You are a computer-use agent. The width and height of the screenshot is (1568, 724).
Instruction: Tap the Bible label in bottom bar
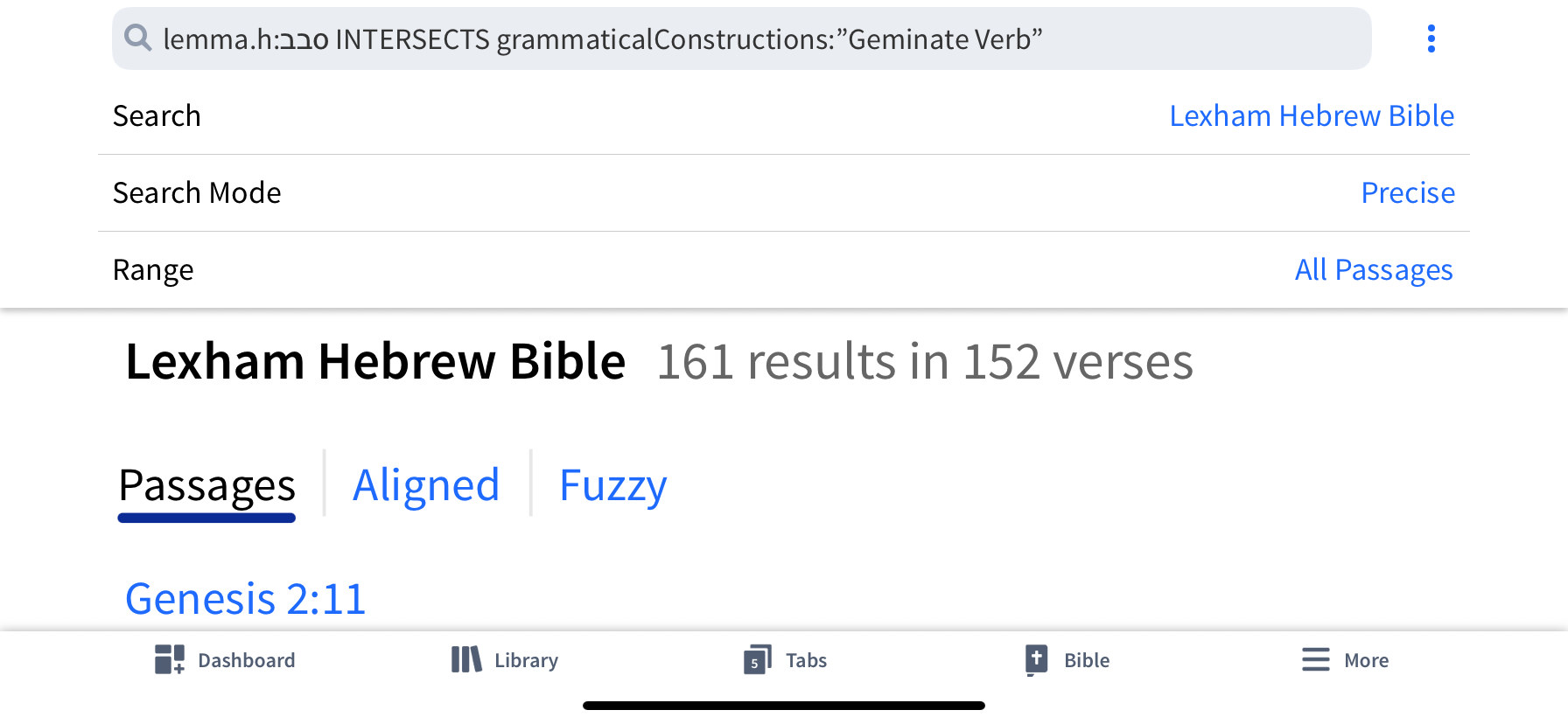pos(1087,660)
